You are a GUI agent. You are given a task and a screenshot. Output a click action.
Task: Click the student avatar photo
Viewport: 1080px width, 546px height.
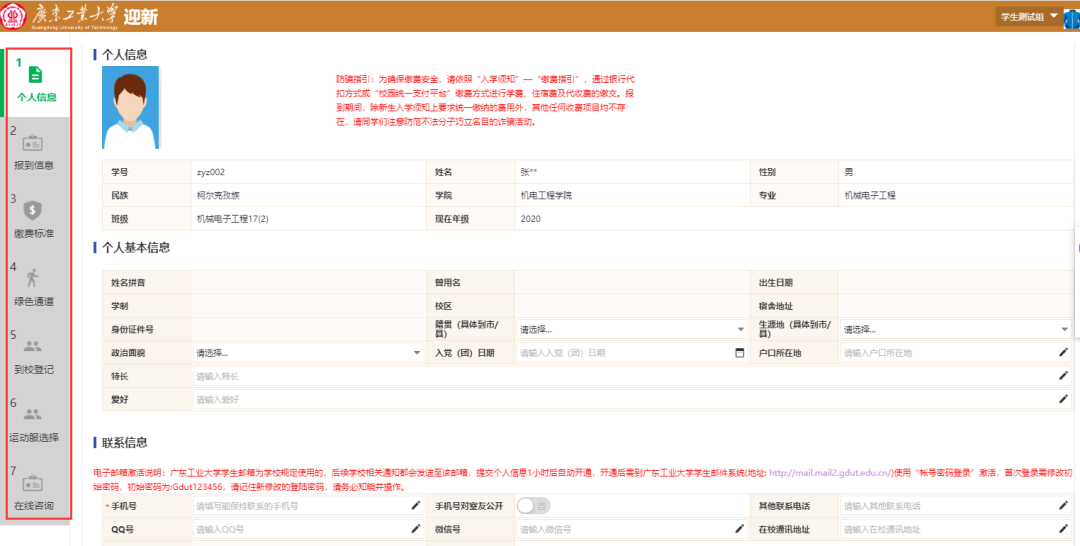click(131, 107)
